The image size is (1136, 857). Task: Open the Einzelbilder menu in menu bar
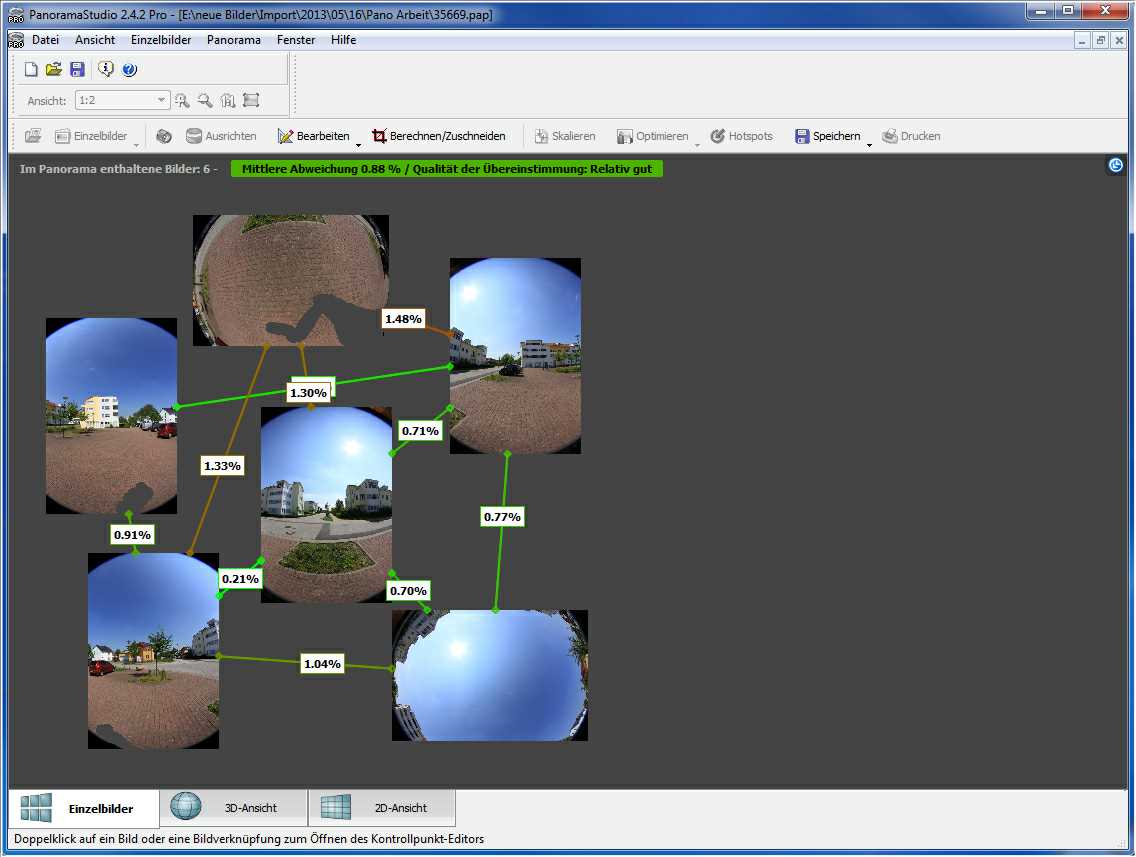161,40
